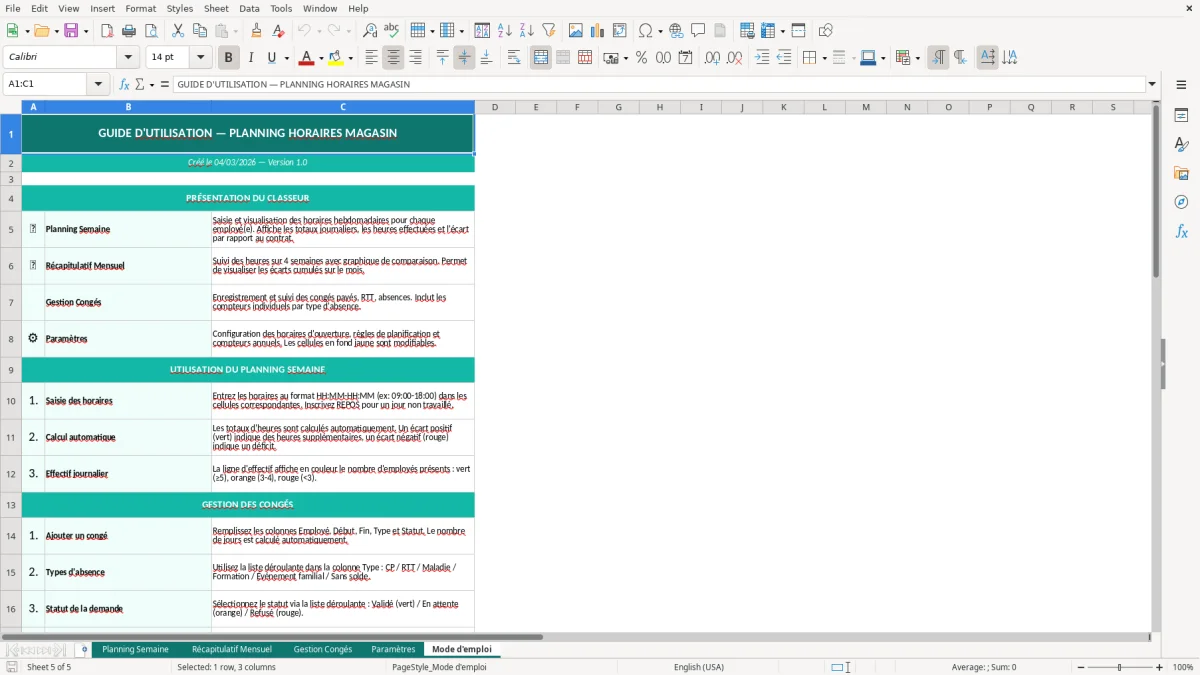Viewport: 1200px width, 675px height.
Task: Click the formula input field
Action: tap(659, 84)
